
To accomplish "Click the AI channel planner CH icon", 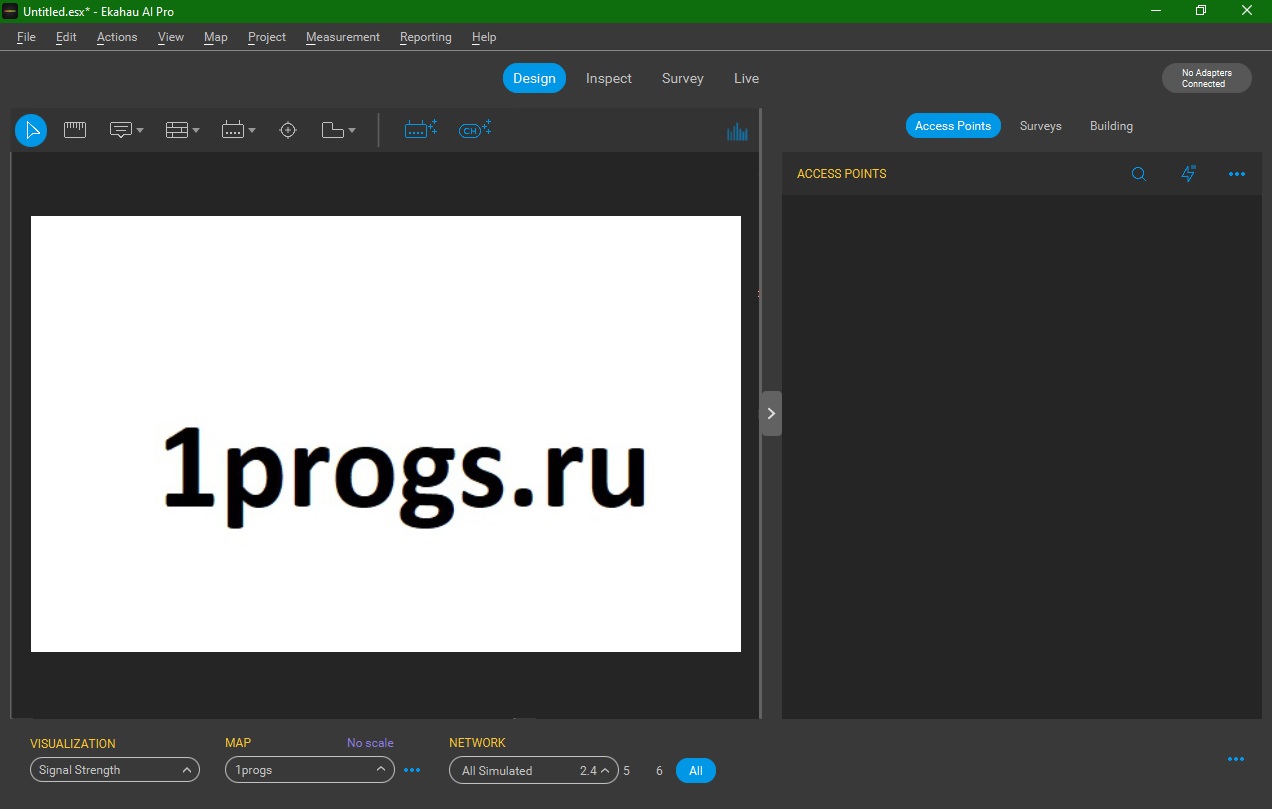I will pos(474,129).
